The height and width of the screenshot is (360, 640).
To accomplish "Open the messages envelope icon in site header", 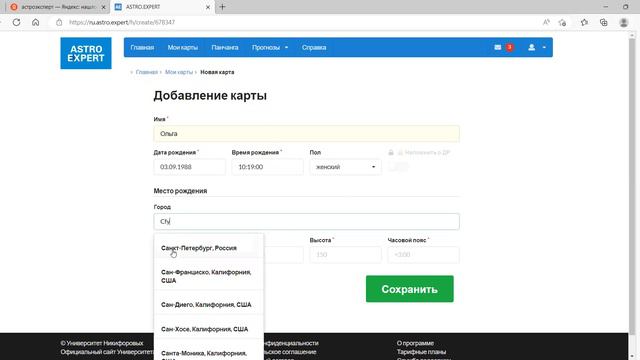I will click(x=498, y=47).
